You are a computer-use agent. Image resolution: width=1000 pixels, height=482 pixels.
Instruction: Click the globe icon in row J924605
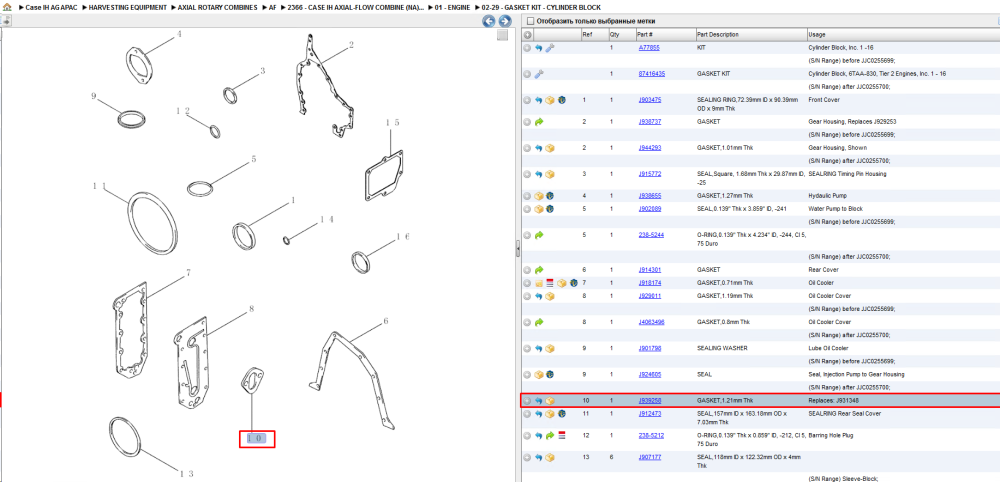pyautogui.click(x=550, y=375)
